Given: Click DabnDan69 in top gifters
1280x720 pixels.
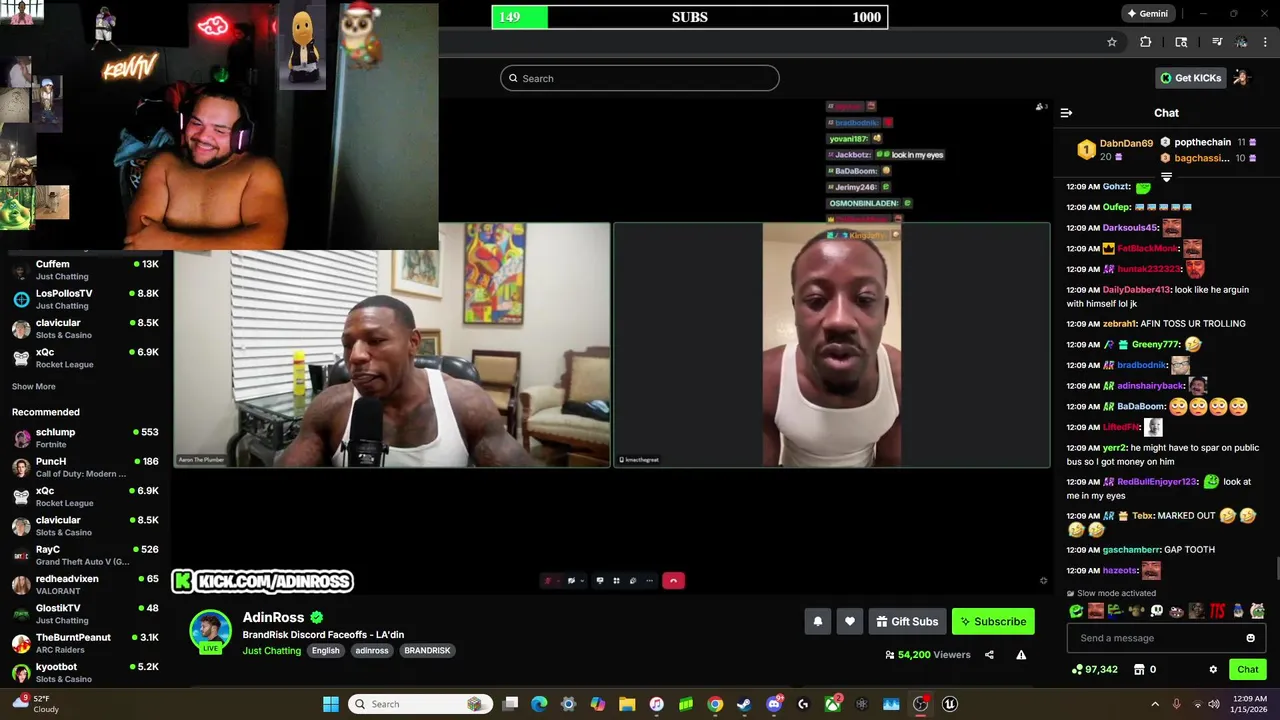Looking at the screenshot, I should click(1126, 143).
